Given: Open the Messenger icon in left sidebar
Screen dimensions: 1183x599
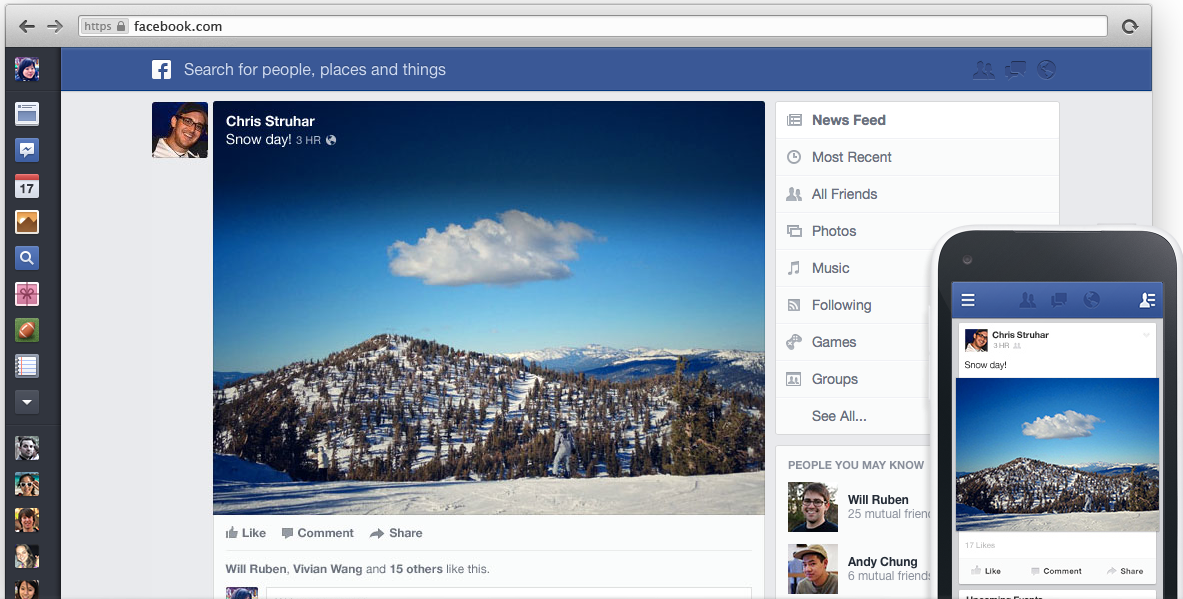Looking at the screenshot, I should 27,150.
